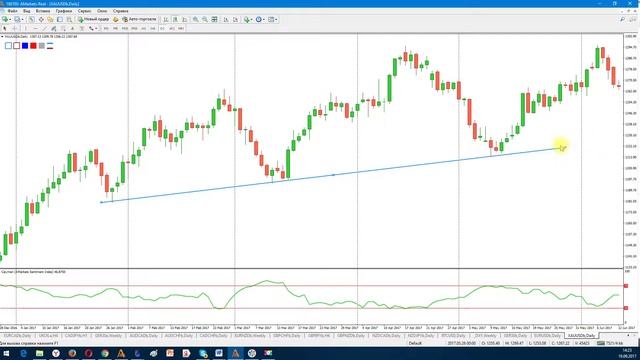Image resolution: width=640 pixels, height=360 pixels.
Task: Switch to H1 timeframe
Action: point(144,29)
